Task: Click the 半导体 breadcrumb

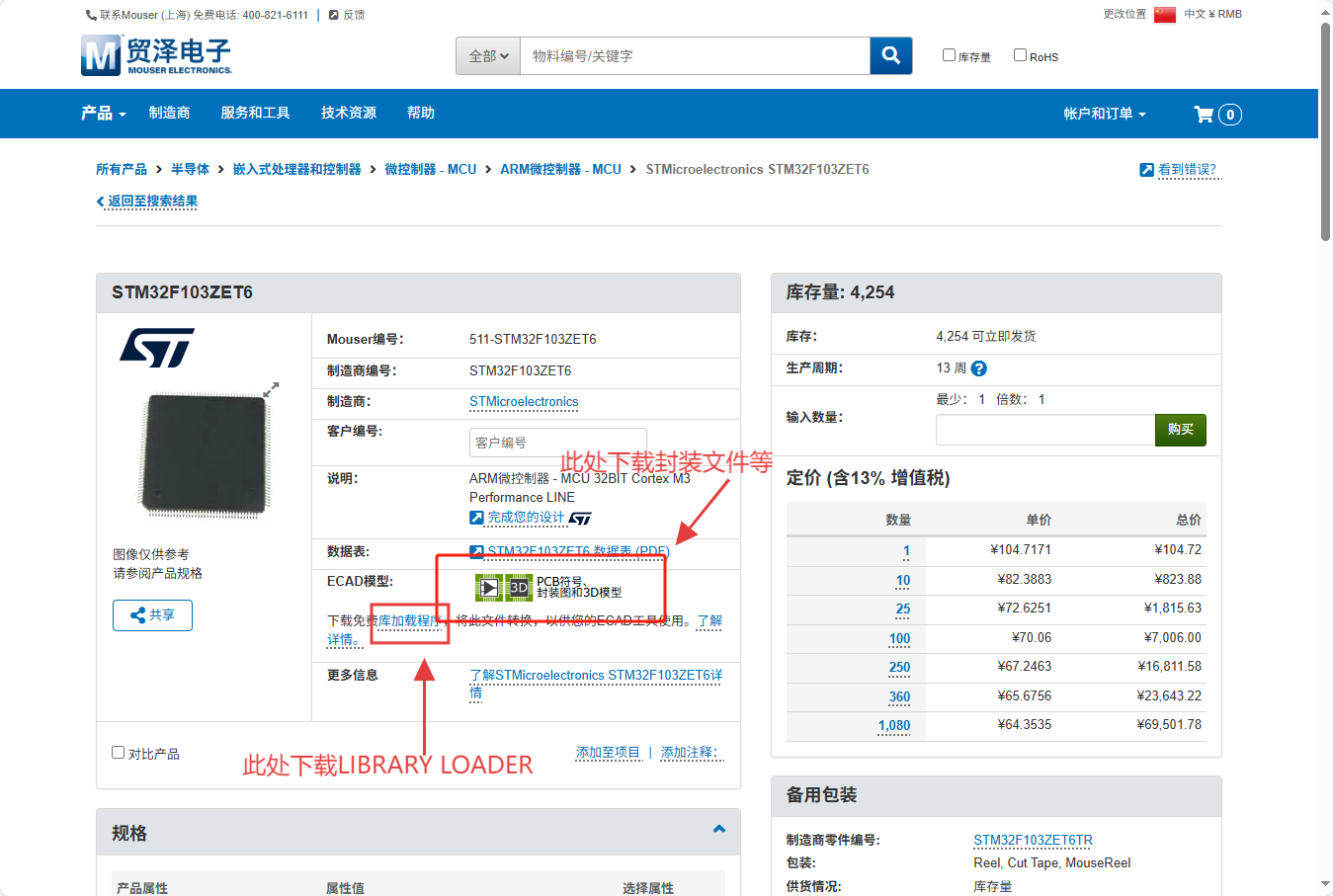Action: [190, 170]
